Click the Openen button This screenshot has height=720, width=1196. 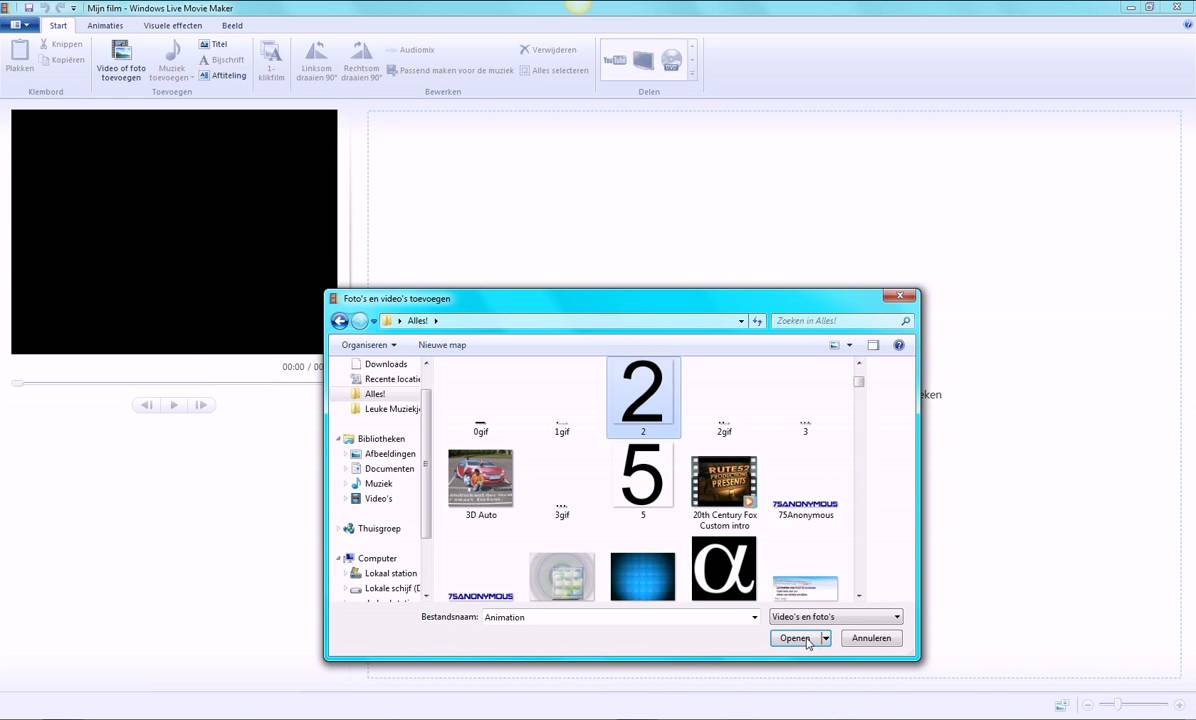(795, 638)
